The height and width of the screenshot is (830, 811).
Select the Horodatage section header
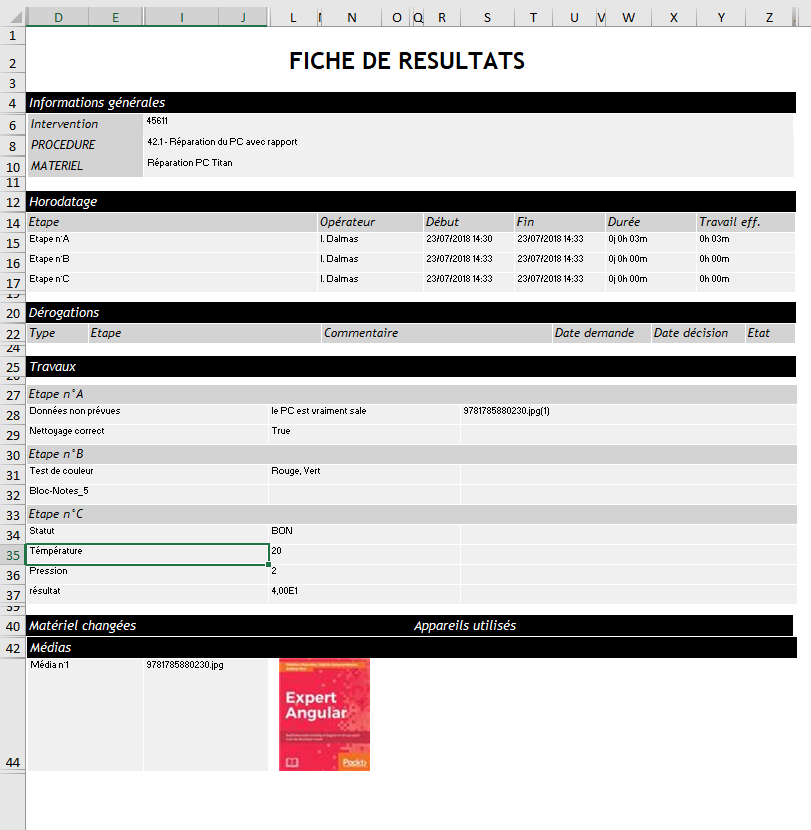tap(411, 202)
